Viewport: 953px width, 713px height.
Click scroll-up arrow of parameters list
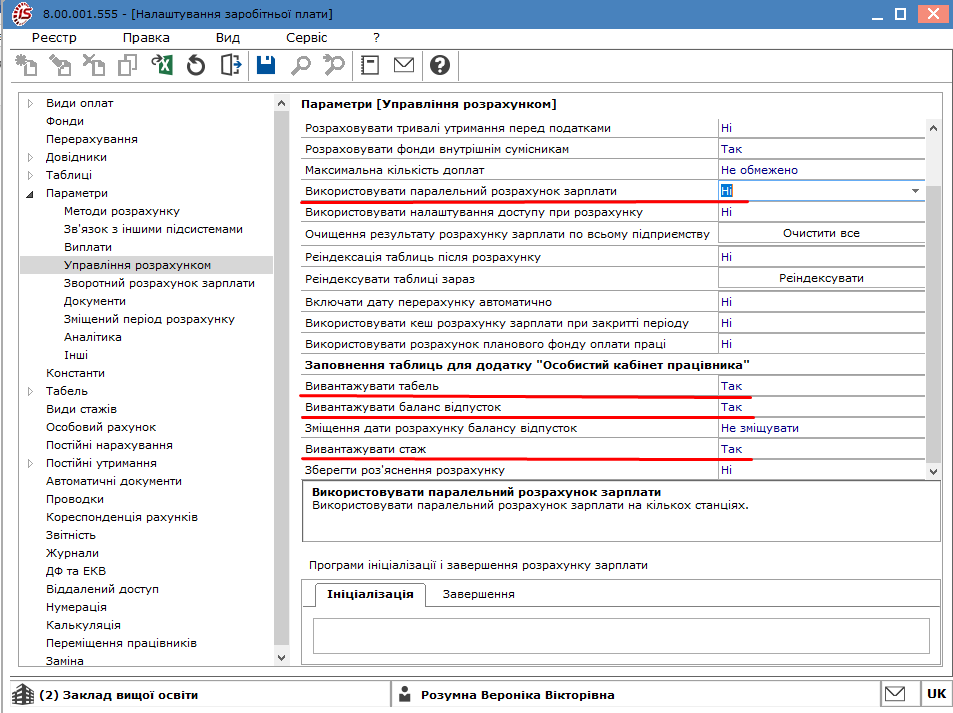click(934, 128)
